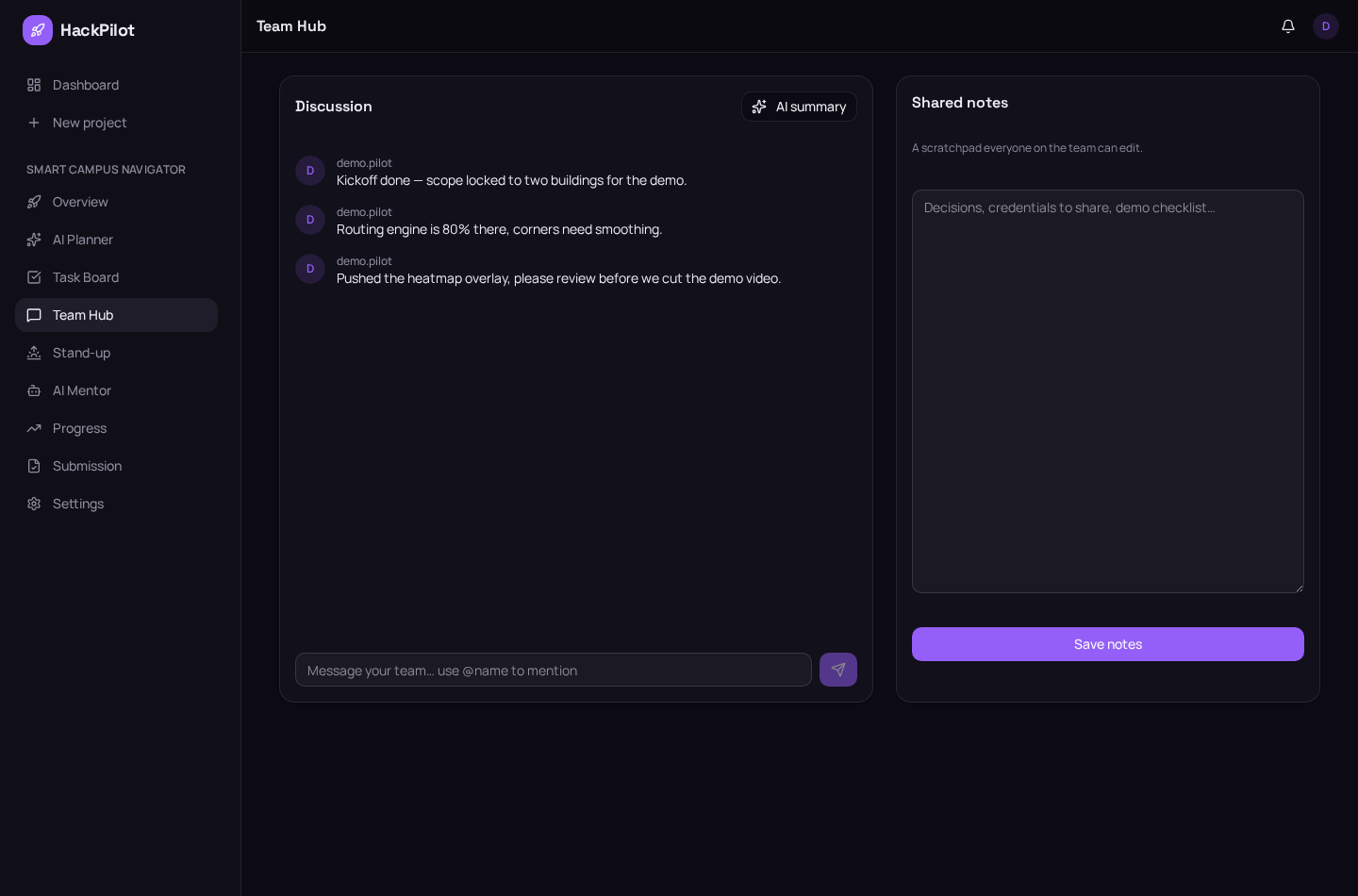Click the HackPilot rocket logo
The width and height of the screenshot is (1358, 896).
[38, 30]
